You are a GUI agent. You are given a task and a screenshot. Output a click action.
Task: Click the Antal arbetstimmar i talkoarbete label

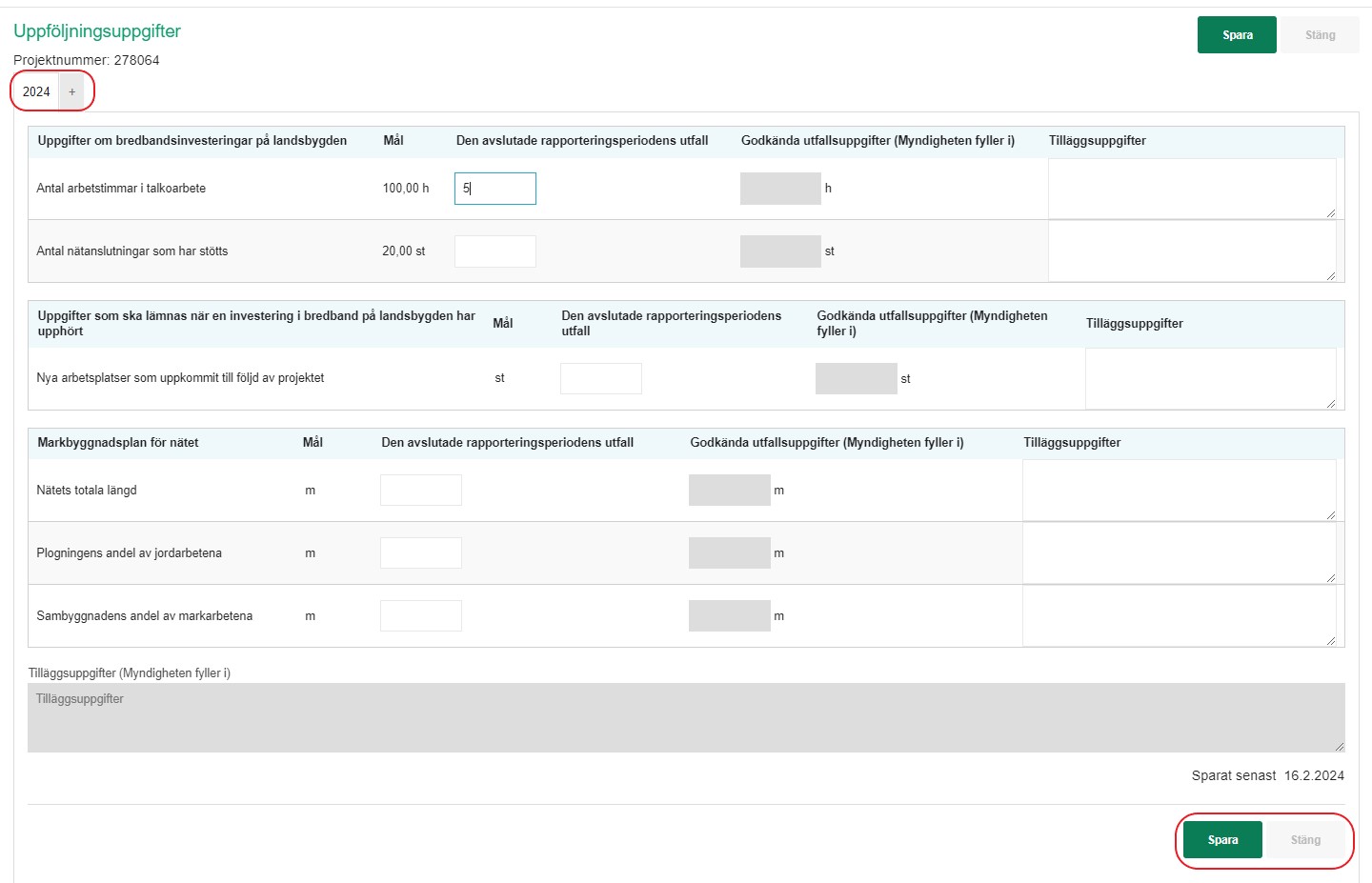pyautogui.click(x=121, y=189)
